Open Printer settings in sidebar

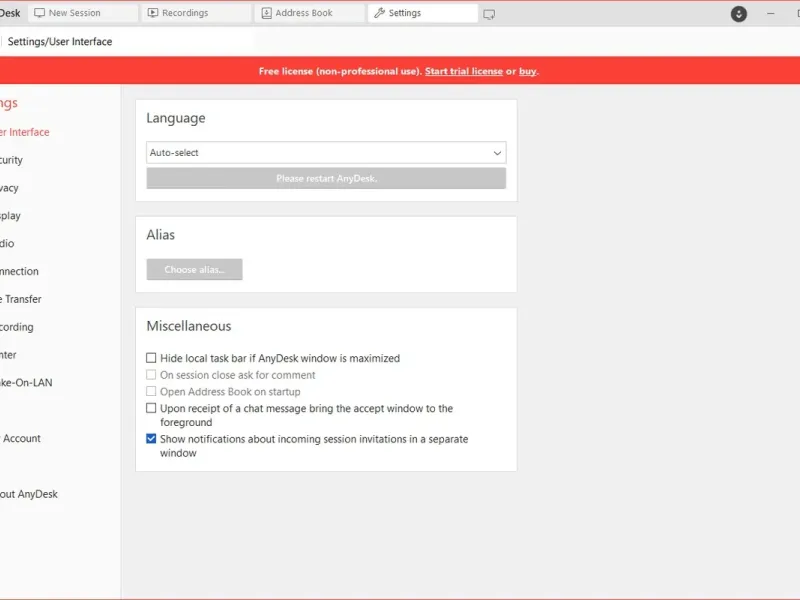point(8,355)
